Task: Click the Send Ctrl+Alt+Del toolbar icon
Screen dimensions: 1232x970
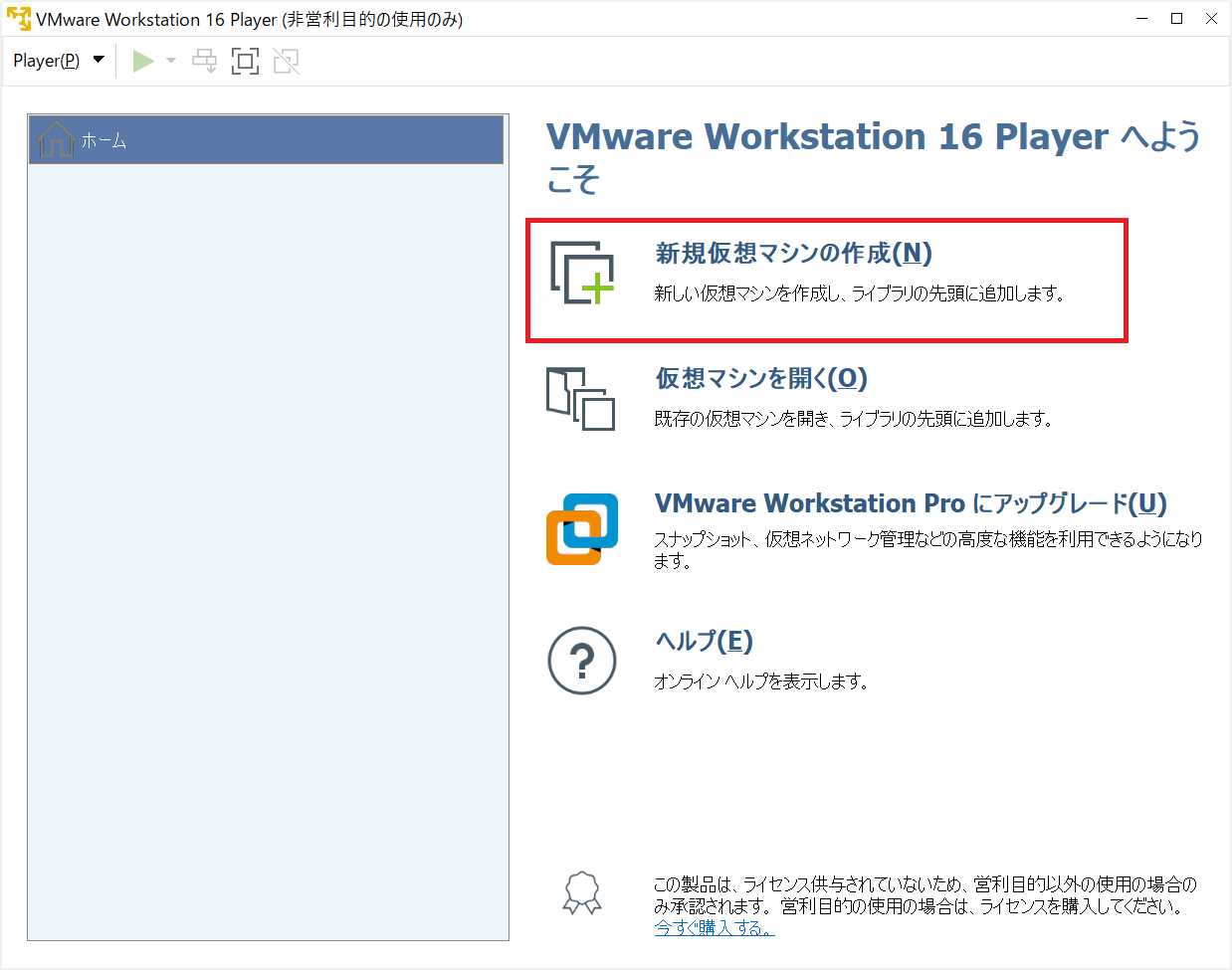Action: 205,61
